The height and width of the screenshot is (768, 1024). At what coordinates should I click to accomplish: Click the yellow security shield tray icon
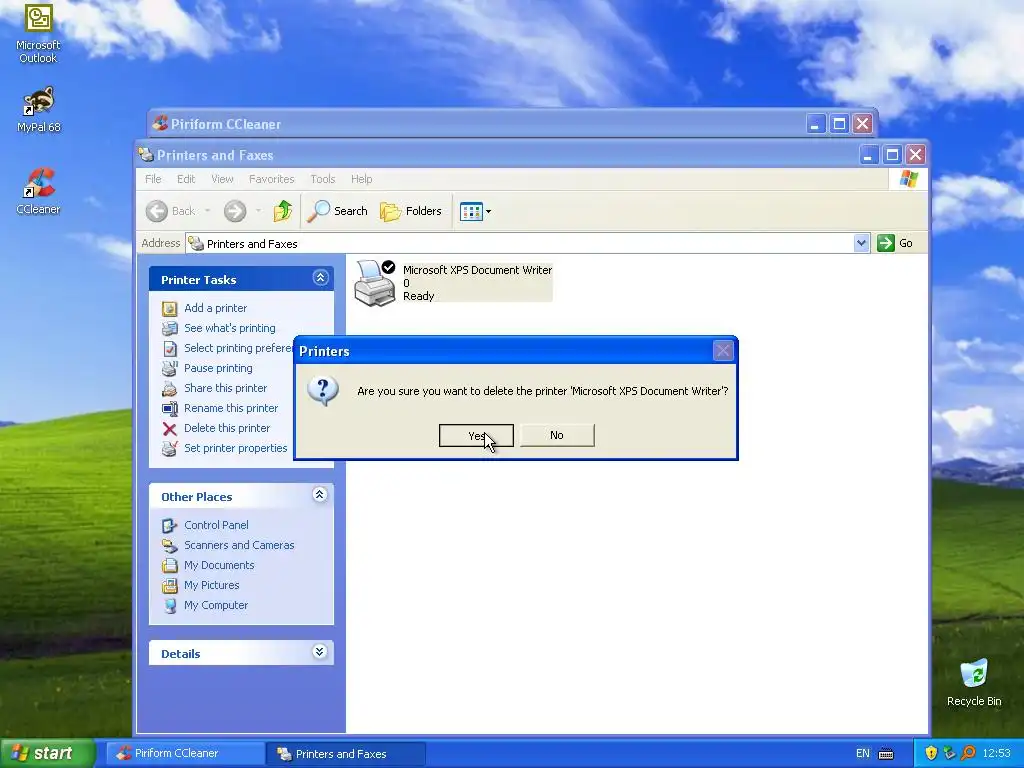pos(931,753)
